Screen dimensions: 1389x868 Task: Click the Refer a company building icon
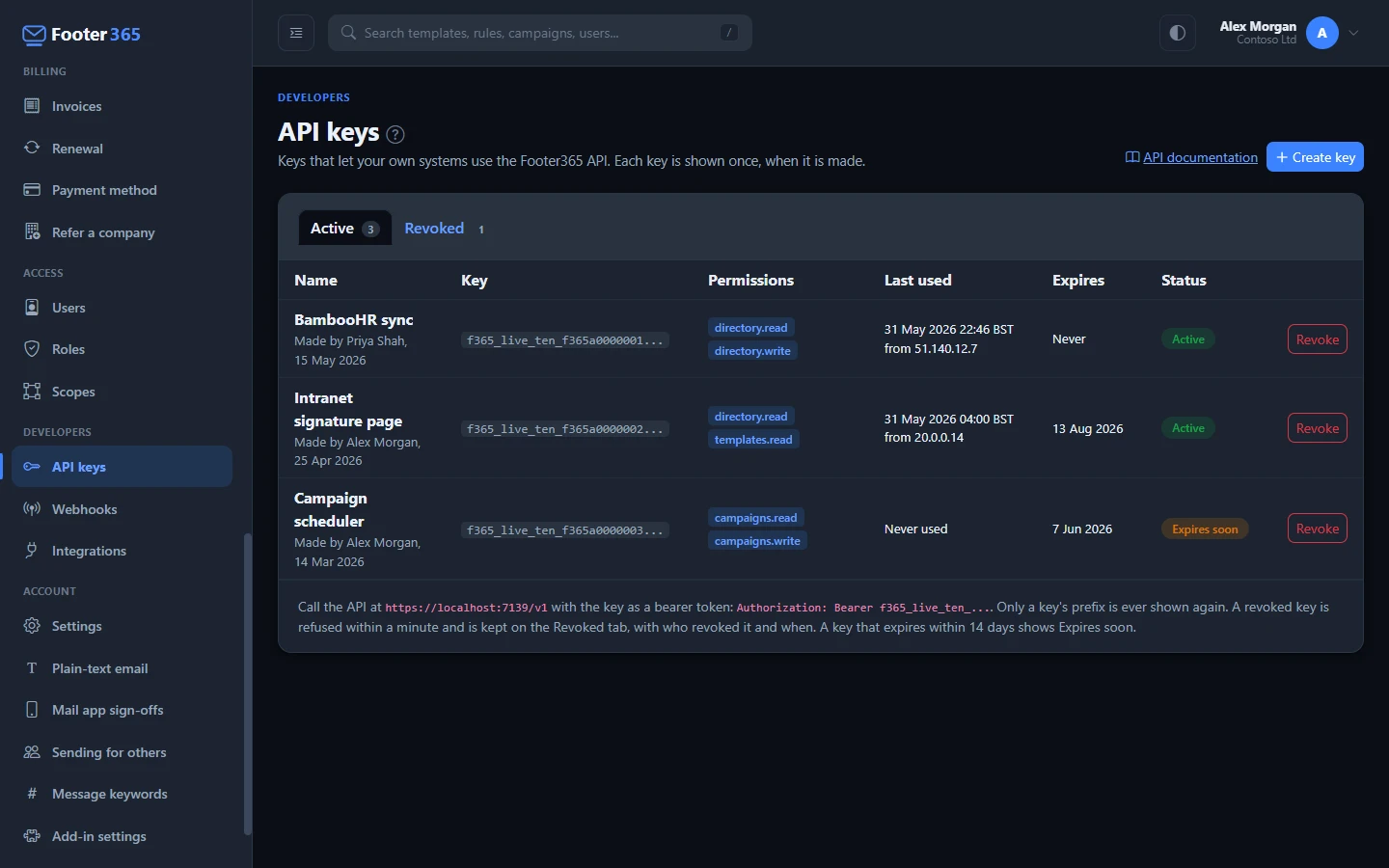click(32, 232)
